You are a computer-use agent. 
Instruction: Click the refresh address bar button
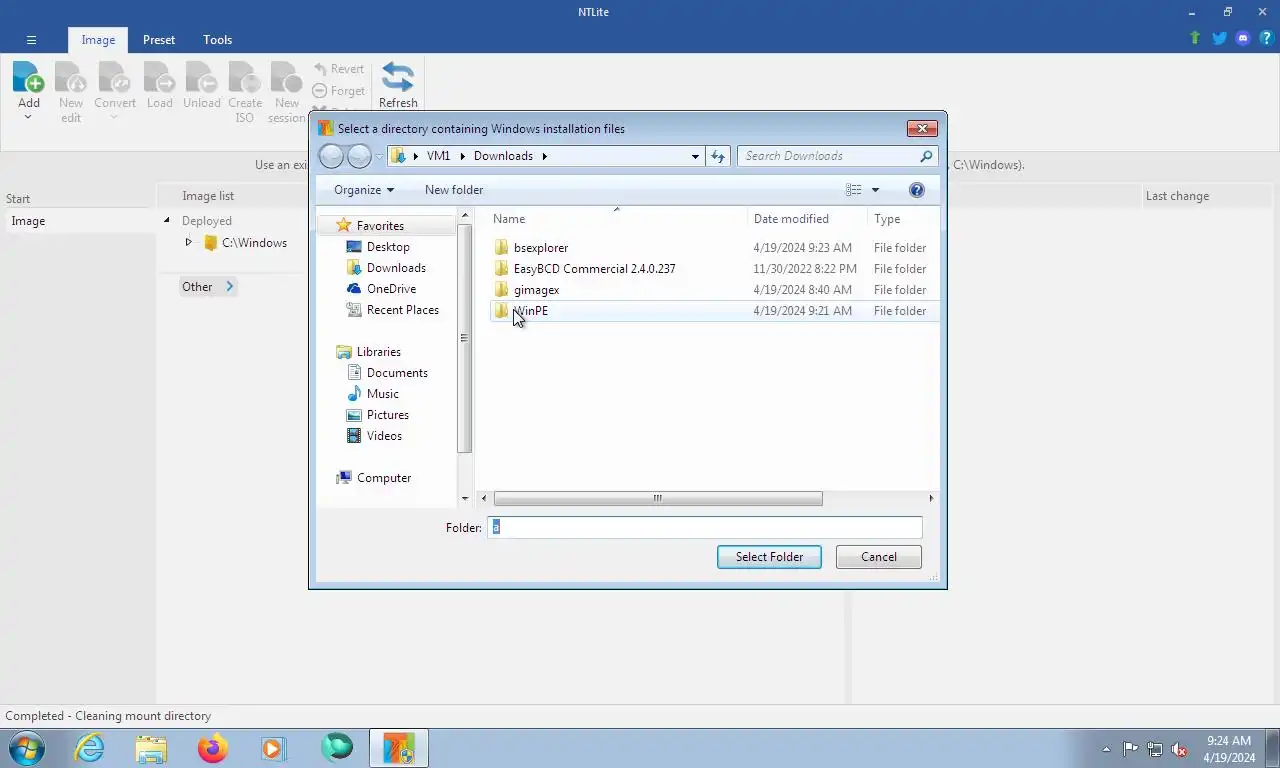(x=718, y=156)
